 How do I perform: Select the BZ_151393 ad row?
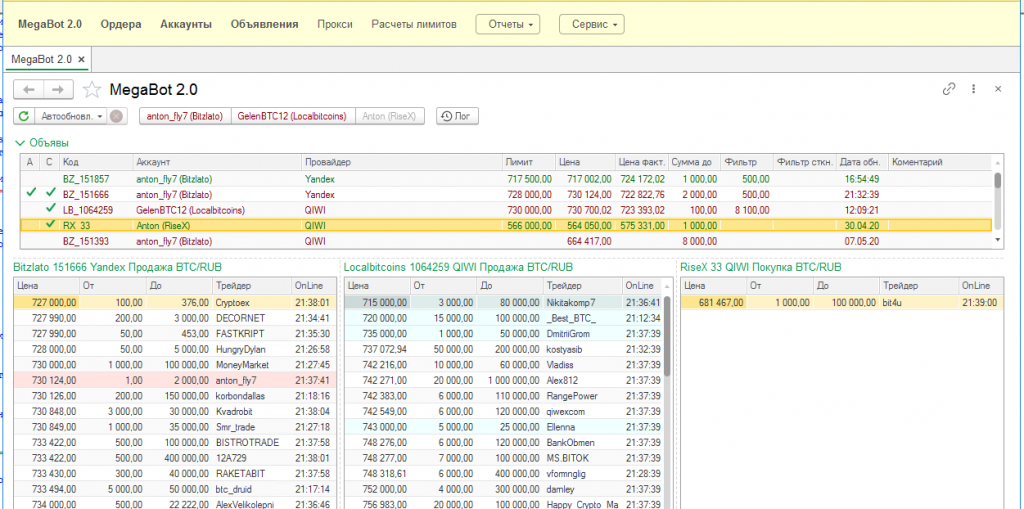tap(506, 240)
